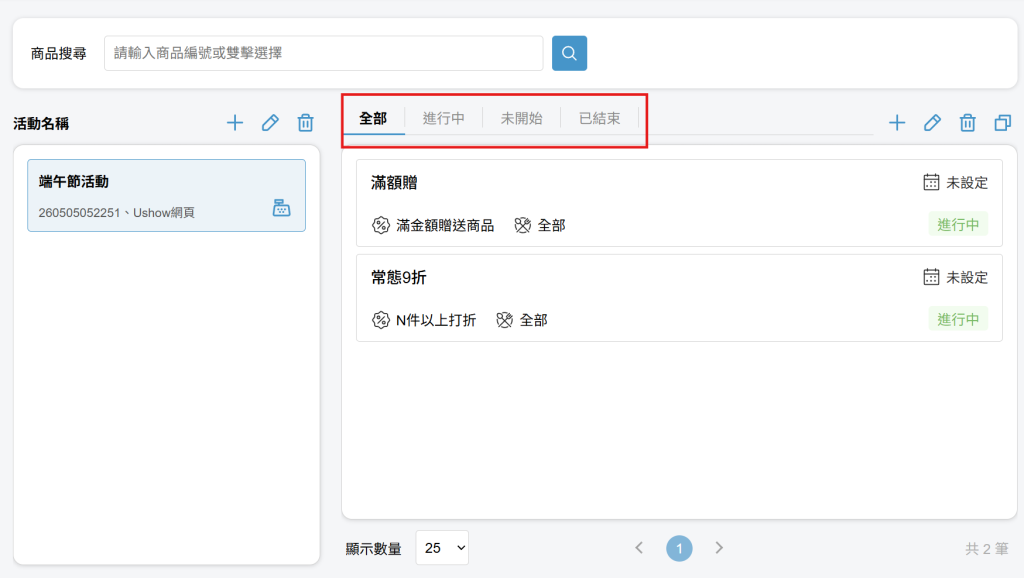Click the scope icon beside 全部 in the 滿額贈 row
This screenshot has height=578, width=1024.
[522, 225]
